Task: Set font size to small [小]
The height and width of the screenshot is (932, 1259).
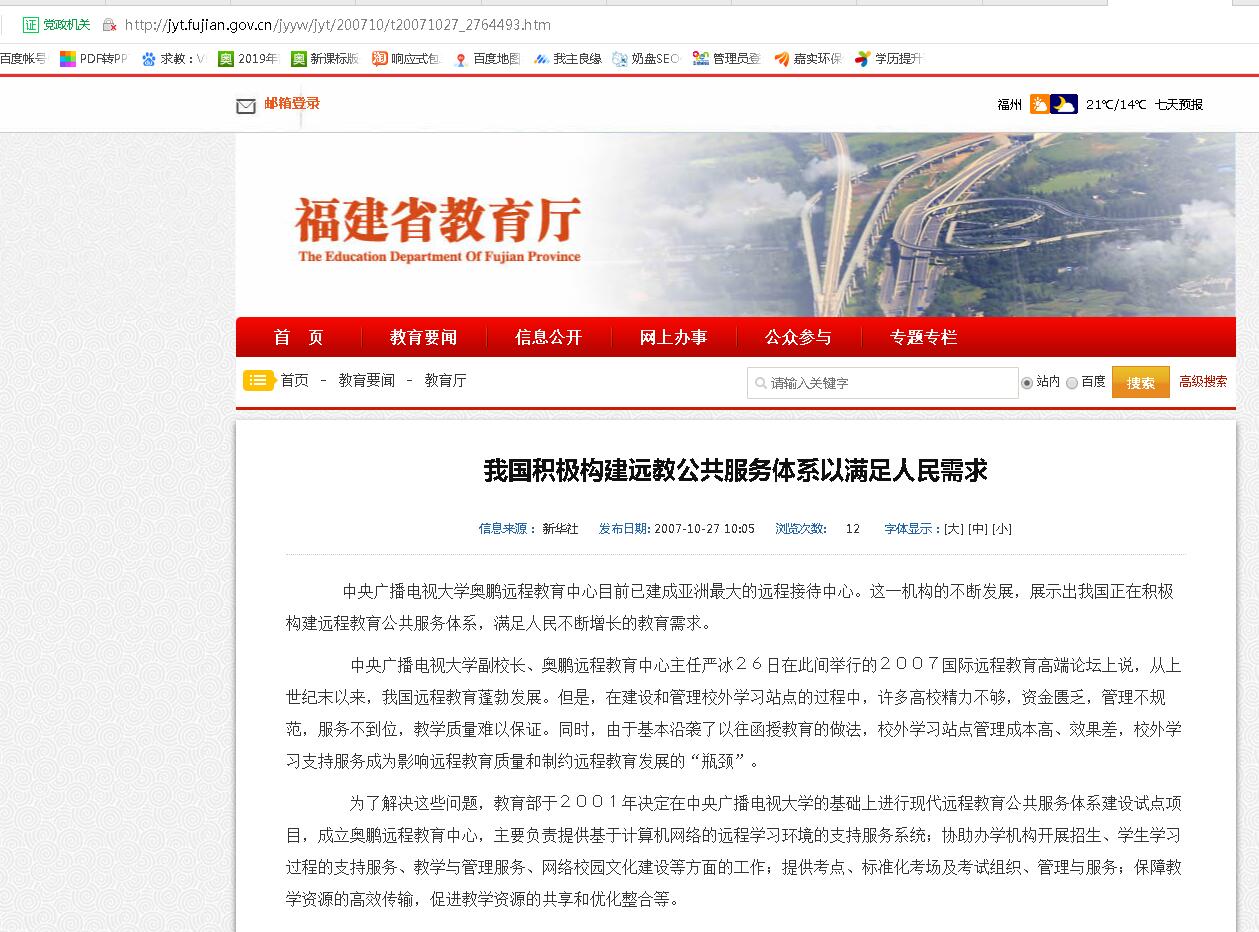Action: [x=1002, y=529]
